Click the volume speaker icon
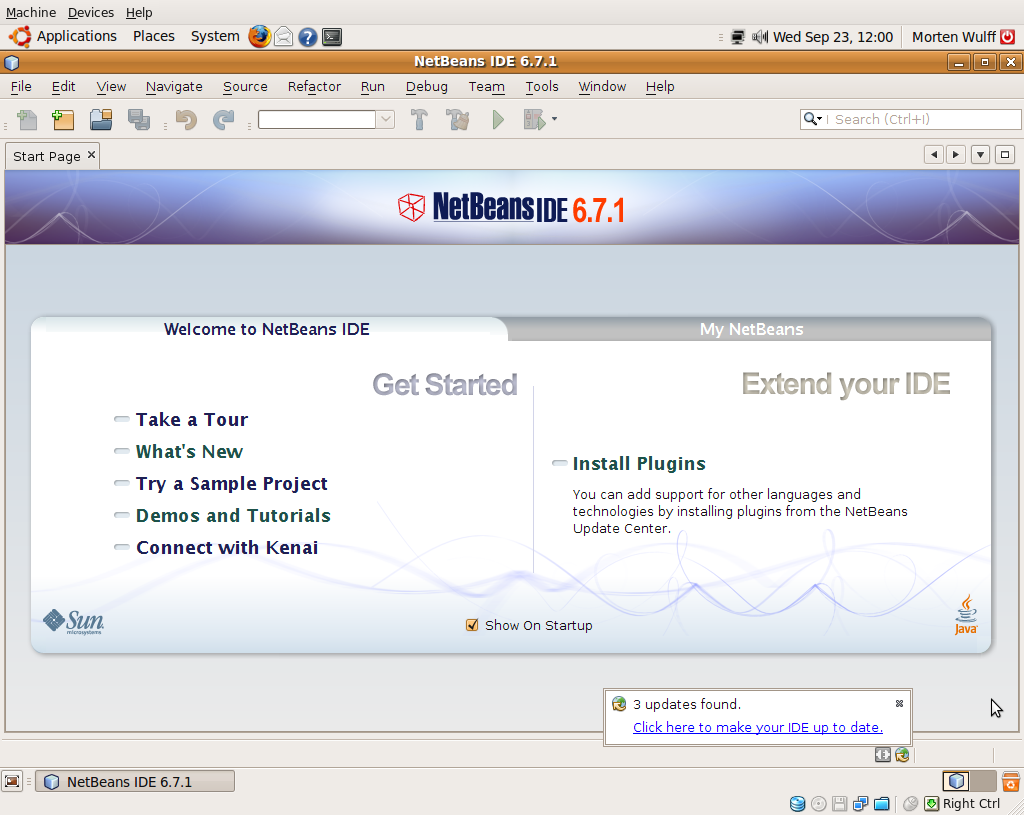1024x815 pixels. pyautogui.click(x=760, y=37)
